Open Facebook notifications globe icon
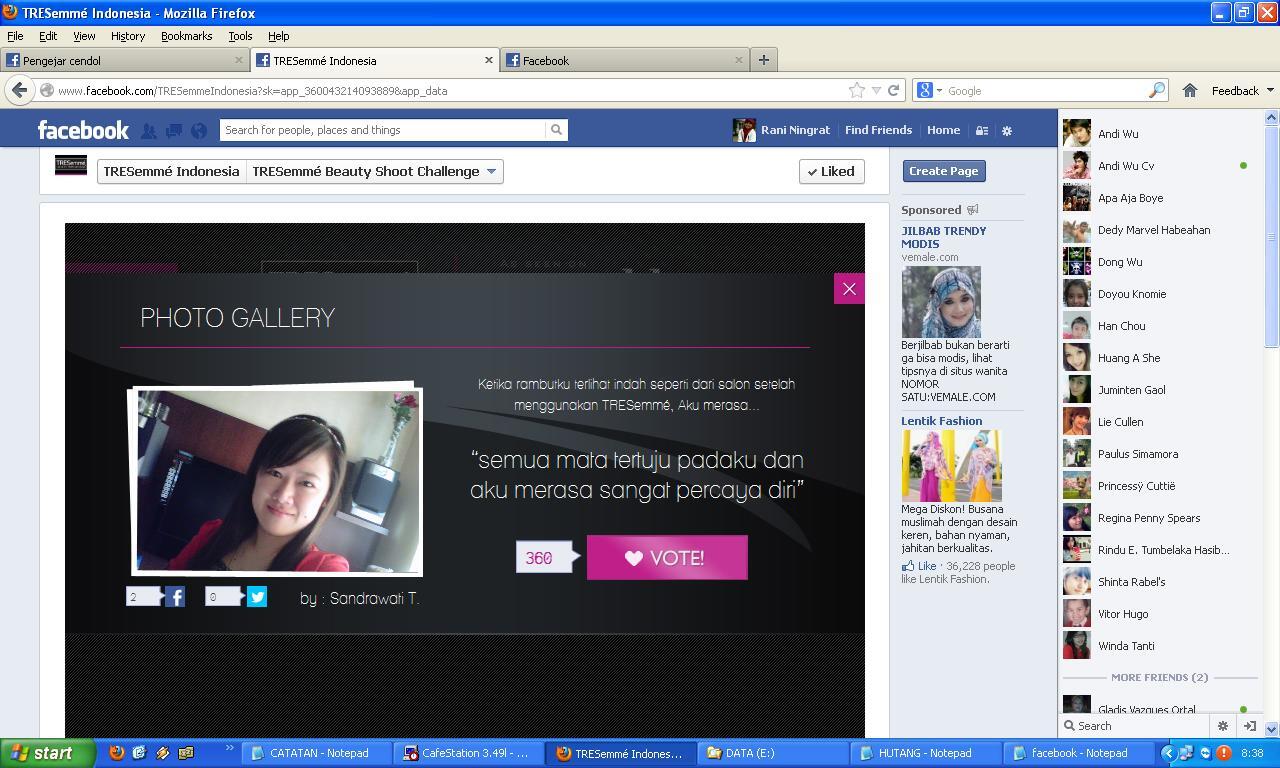 [x=199, y=130]
